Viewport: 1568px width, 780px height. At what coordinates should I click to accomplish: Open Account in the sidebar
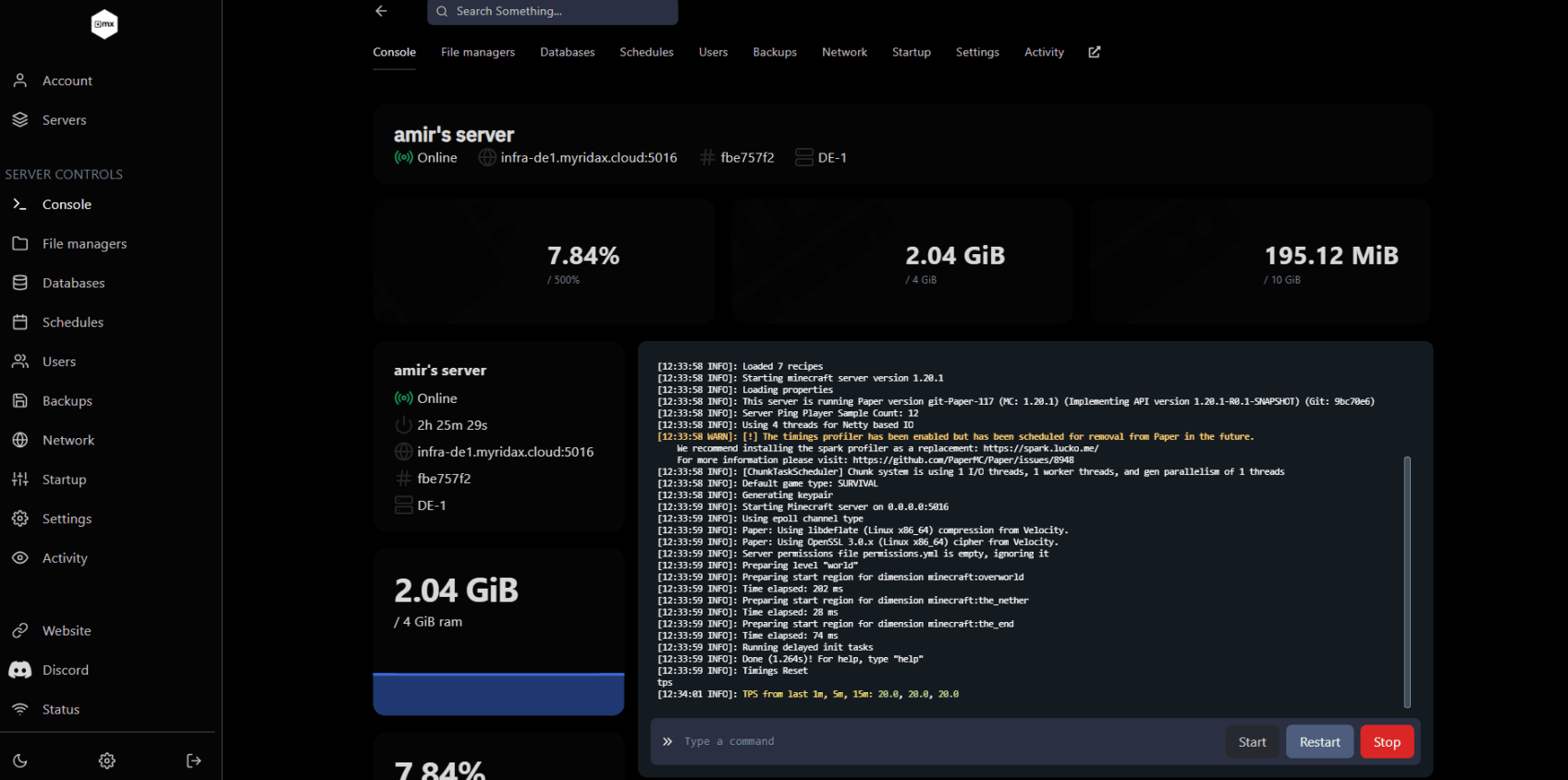(x=67, y=80)
